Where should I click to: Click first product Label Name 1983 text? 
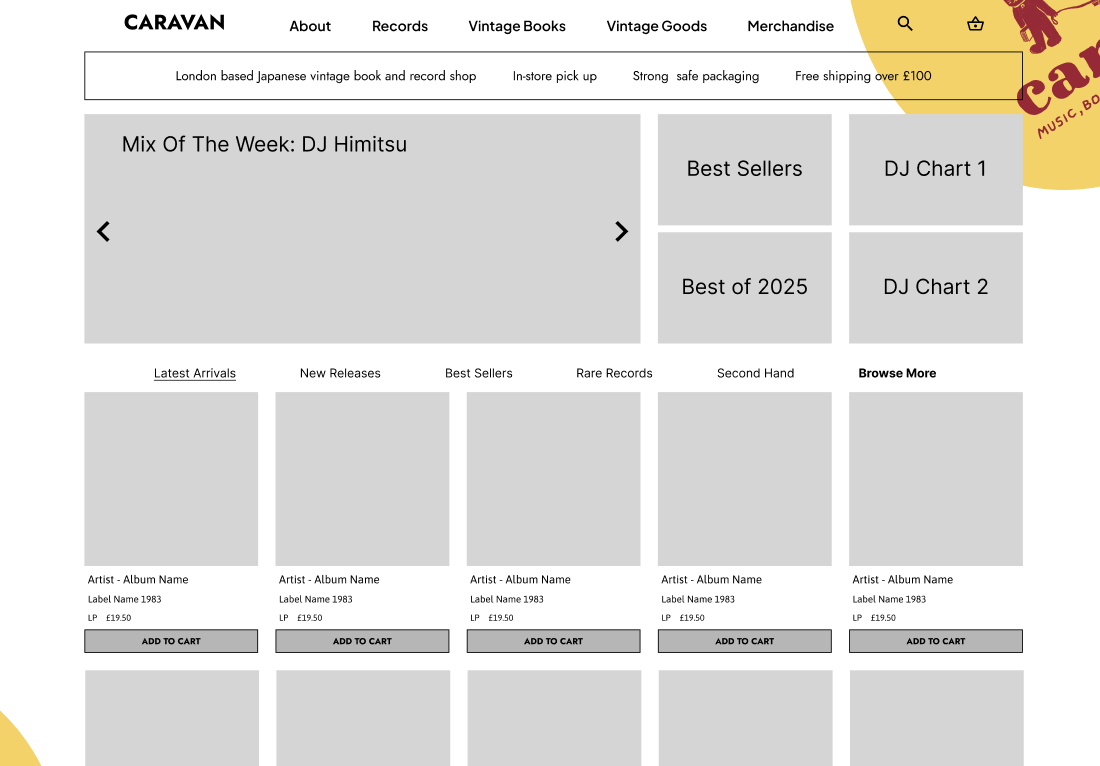pyautogui.click(x=124, y=599)
